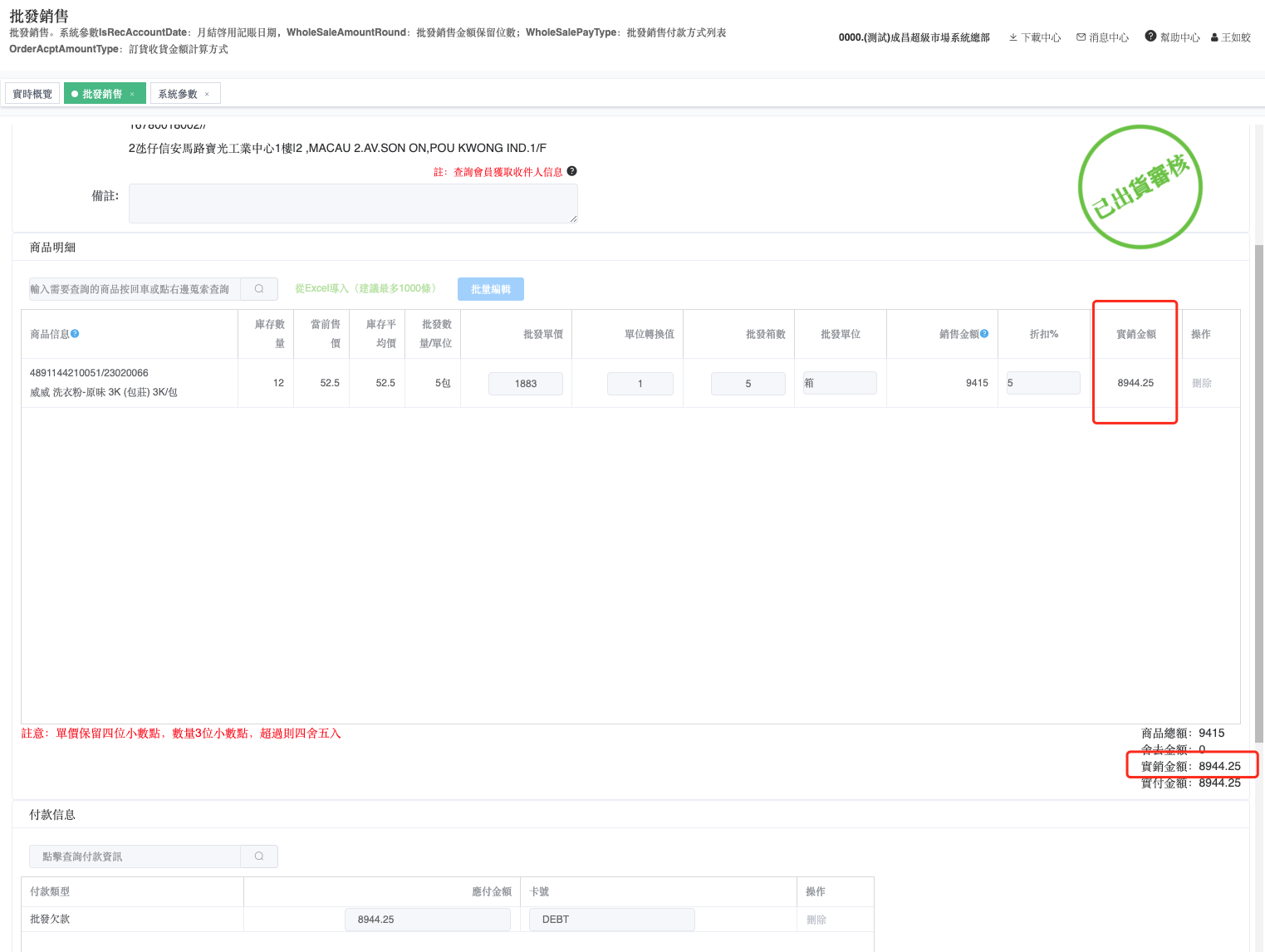Click the 卡號 field showing DEBT
This screenshot has width=1265, height=952.
(612, 920)
